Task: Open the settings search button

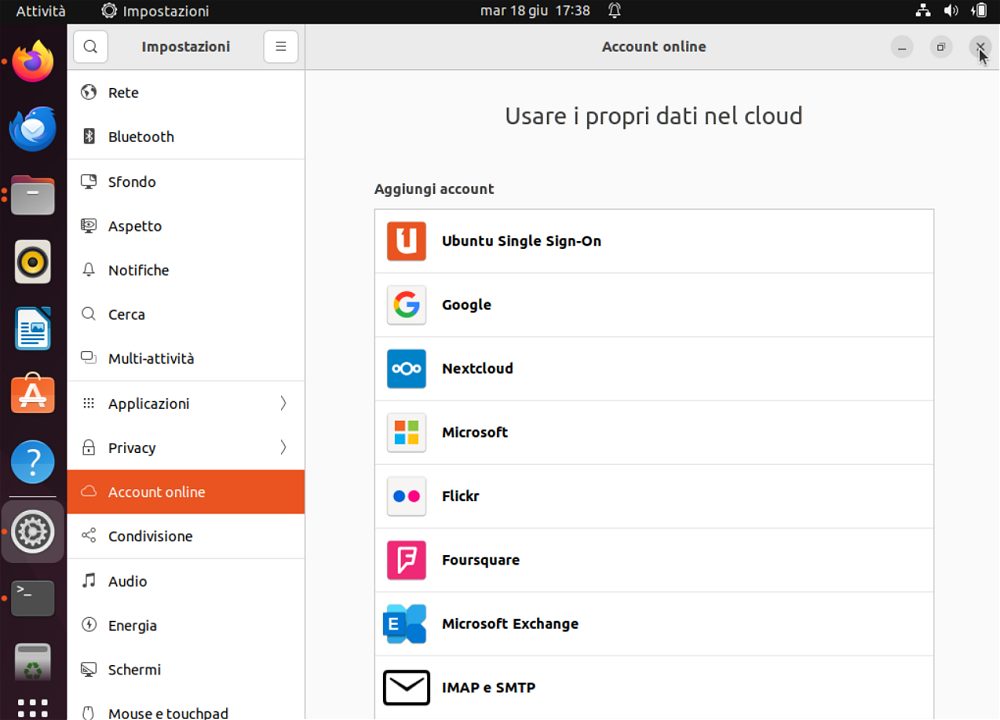Action: click(x=91, y=47)
